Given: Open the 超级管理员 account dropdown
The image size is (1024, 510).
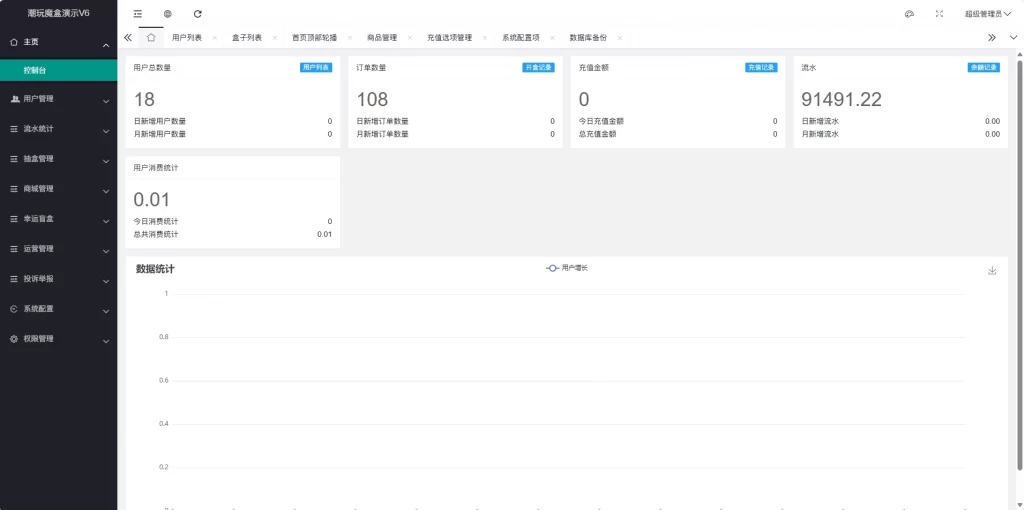Looking at the screenshot, I should coord(987,14).
